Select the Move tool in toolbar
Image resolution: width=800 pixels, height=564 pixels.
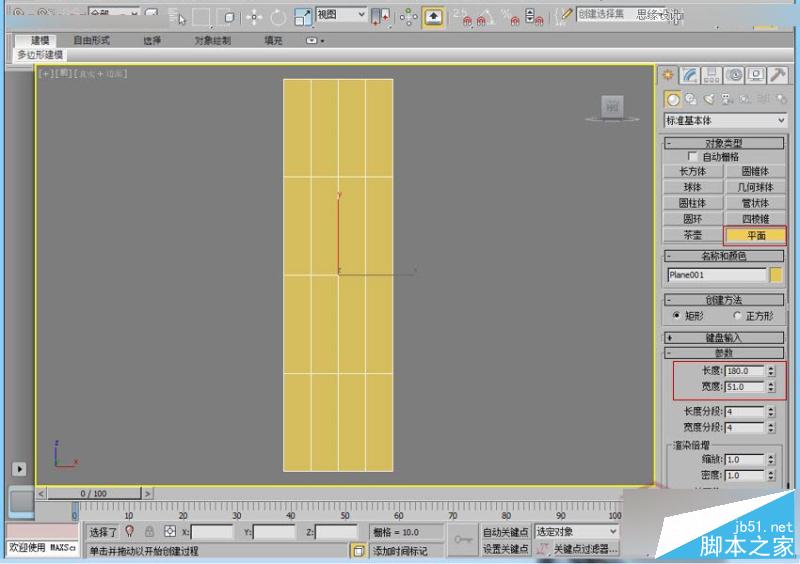click(254, 17)
